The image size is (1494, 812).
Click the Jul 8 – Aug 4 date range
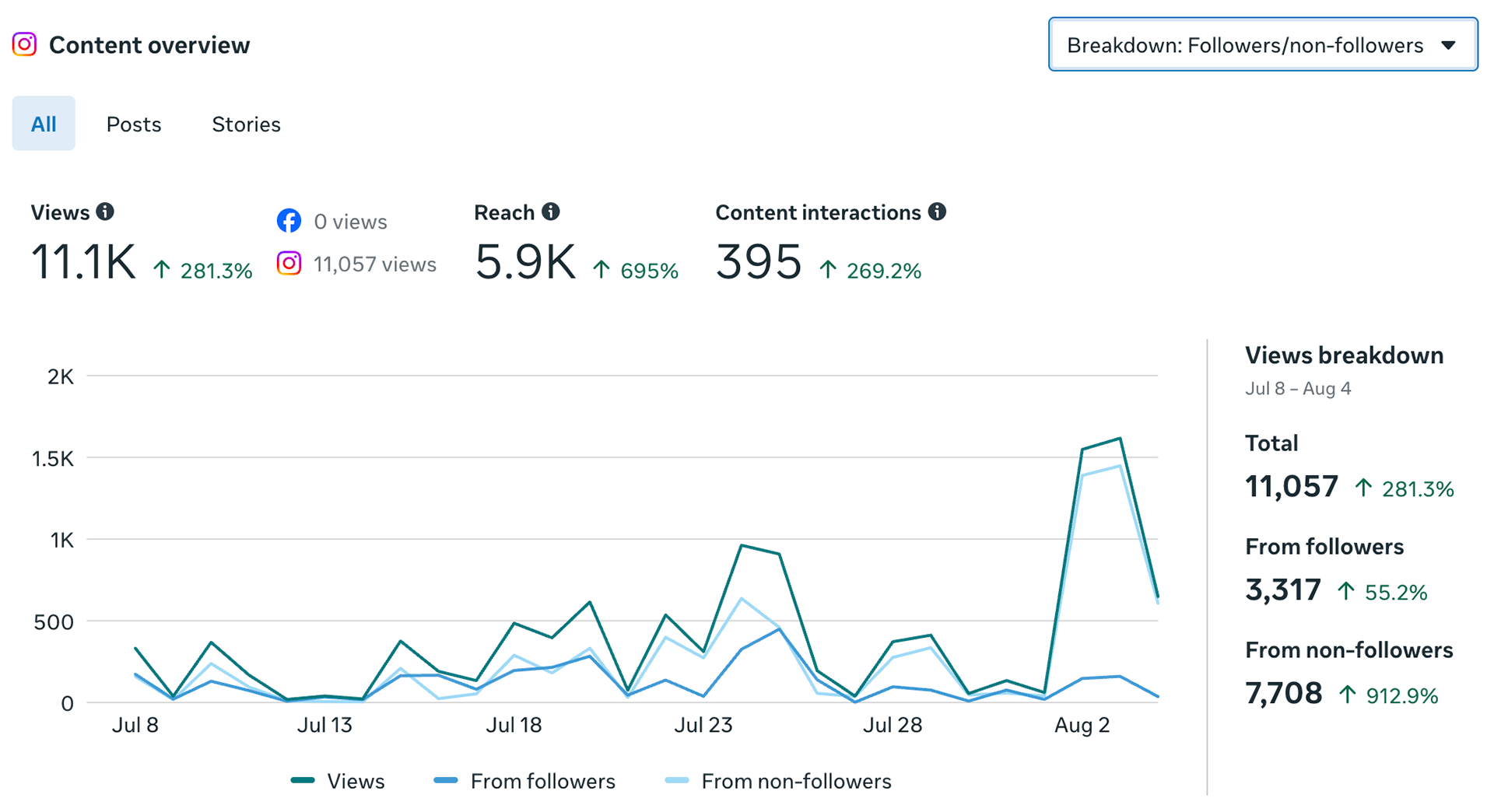pyautogui.click(x=1298, y=388)
